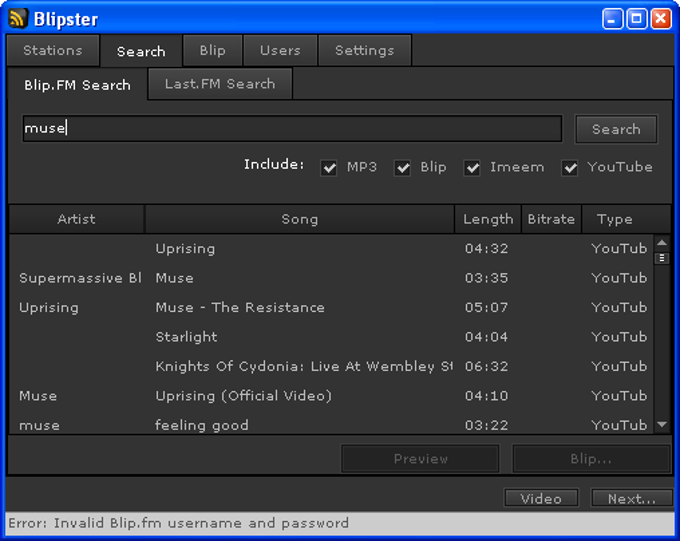Click the invalid username error status message
Viewport: 680px width, 541px height.
(x=178, y=523)
